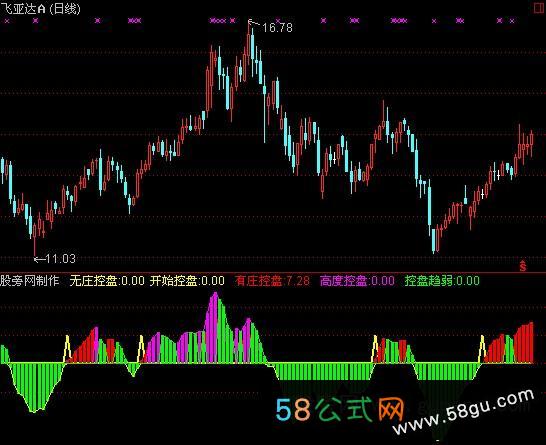Click the 股旁网制作 indicator name
The image size is (546, 445).
30,281
